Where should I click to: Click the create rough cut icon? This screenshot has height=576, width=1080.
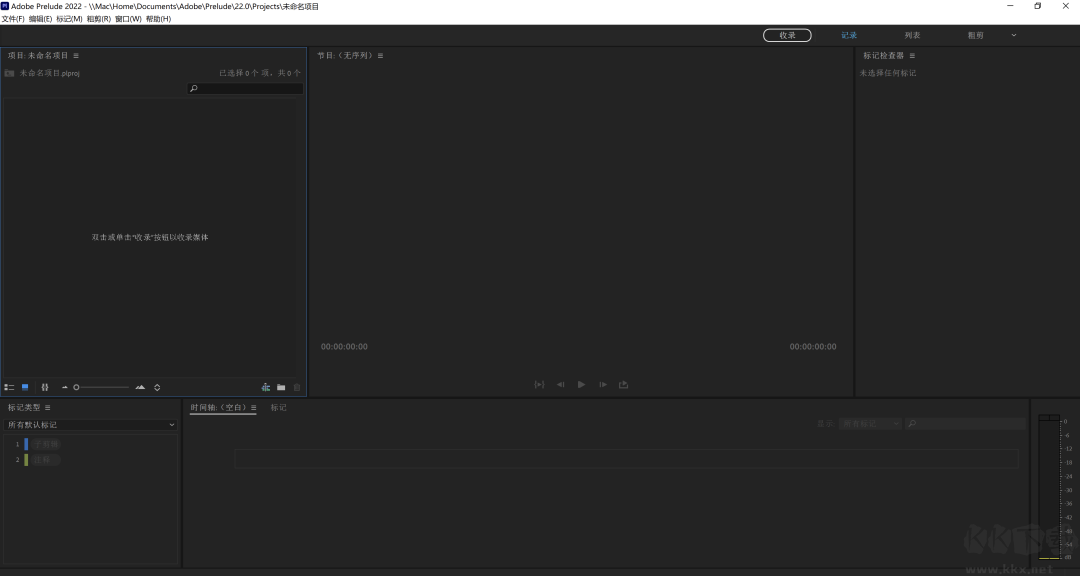coord(266,387)
